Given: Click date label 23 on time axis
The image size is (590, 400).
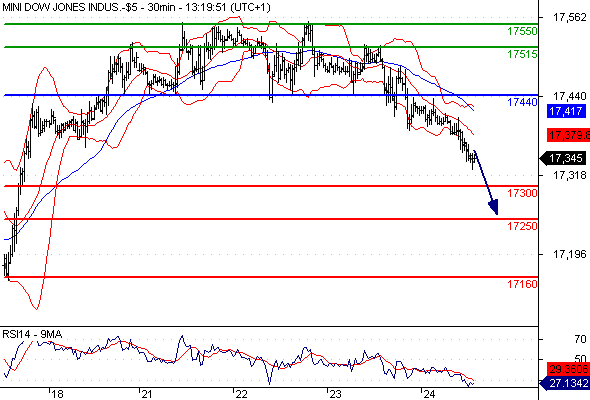Looking at the screenshot, I should point(335,394).
